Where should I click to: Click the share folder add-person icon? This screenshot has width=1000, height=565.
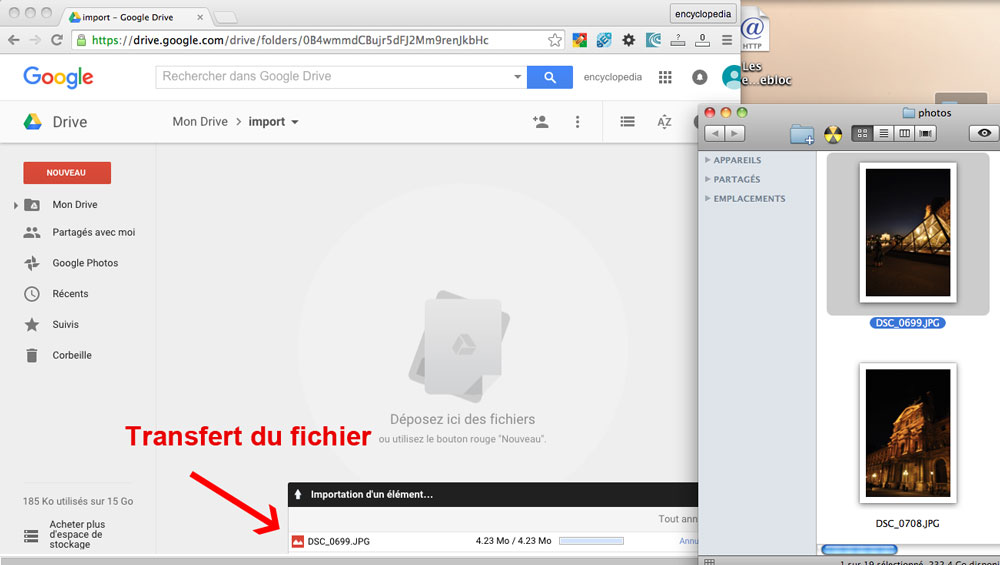[x=541, y=122]
